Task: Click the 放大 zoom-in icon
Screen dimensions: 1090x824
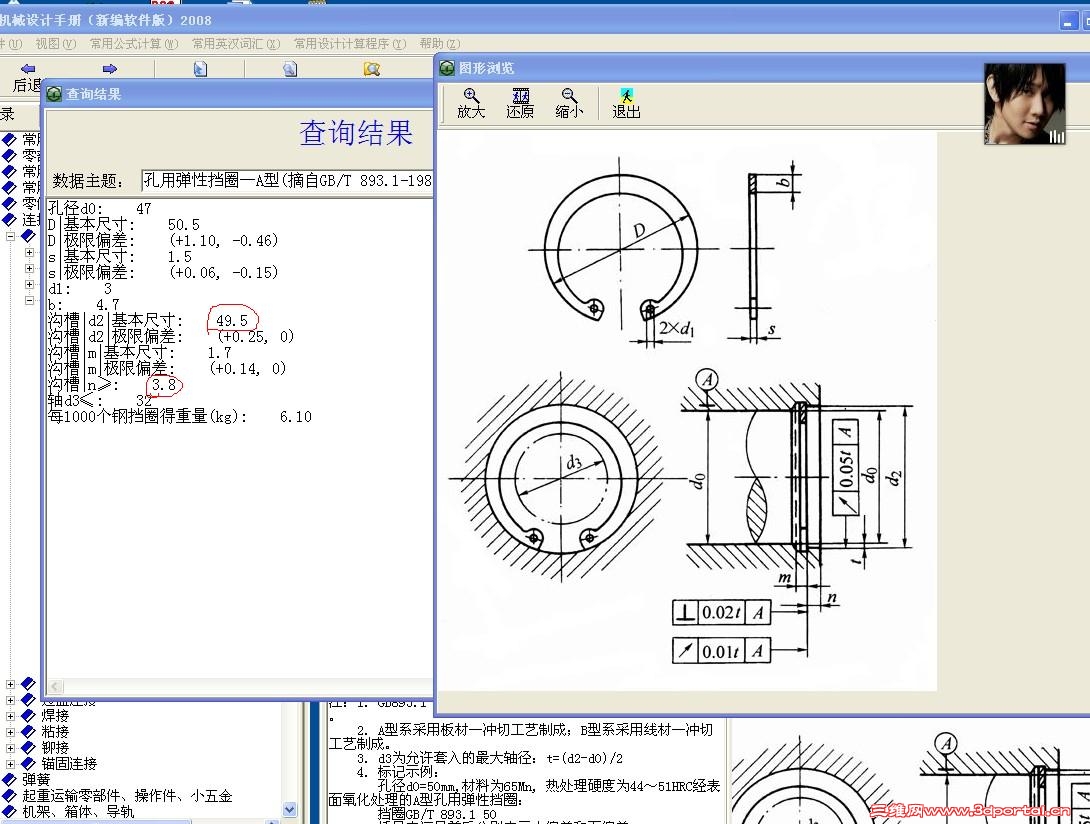Action: [x=471, y=95]
